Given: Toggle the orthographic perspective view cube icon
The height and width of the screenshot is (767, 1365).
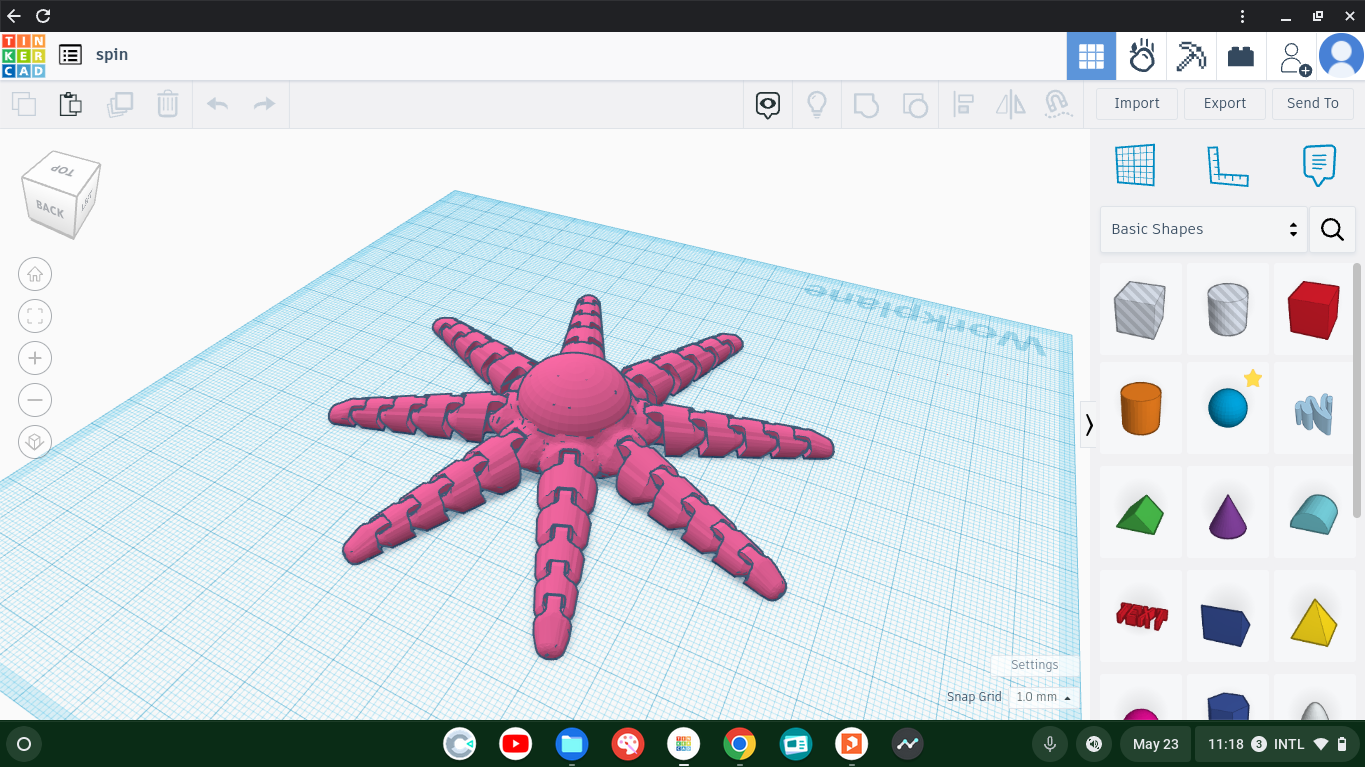Looking at the screenshot, I should pos(35,442).
